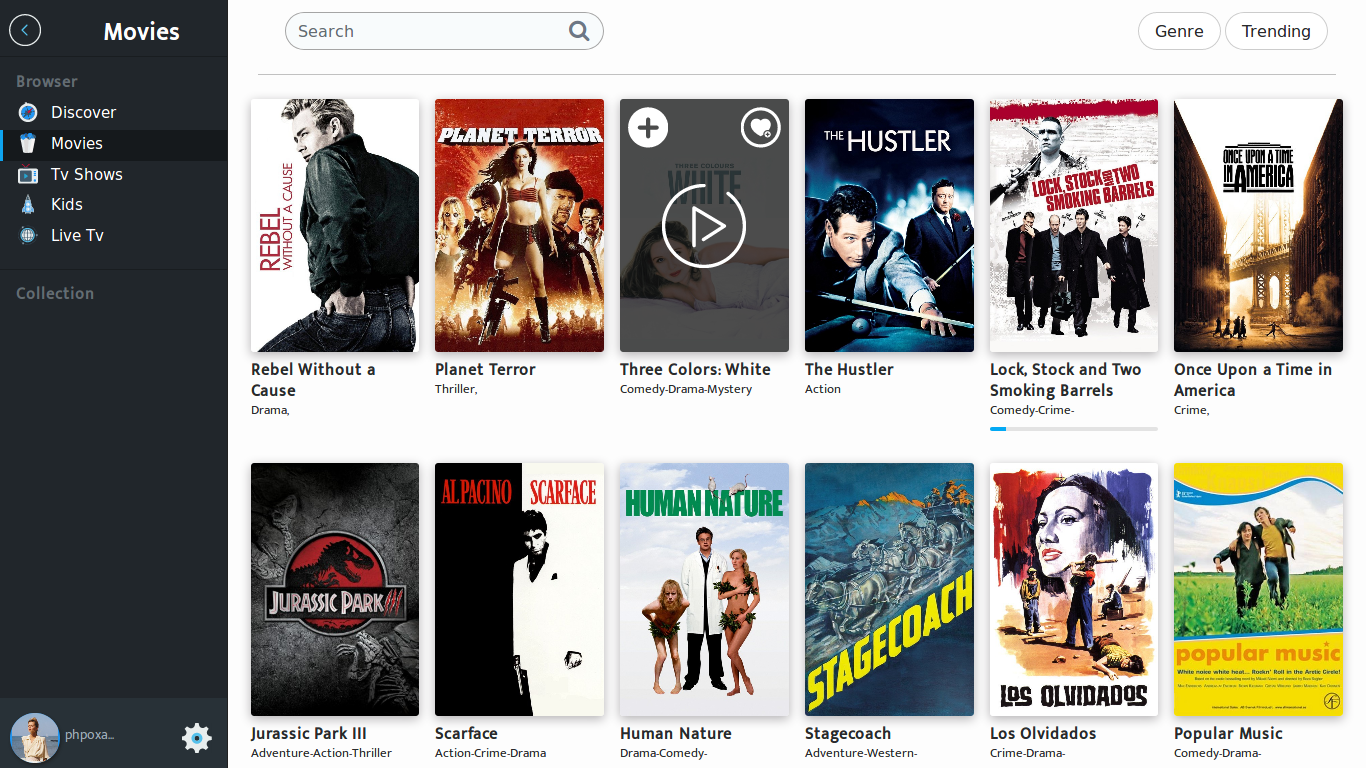Add Three Colors: White to collection
The width and height of the screenshot is (1366, 768).
pos(648,127)
